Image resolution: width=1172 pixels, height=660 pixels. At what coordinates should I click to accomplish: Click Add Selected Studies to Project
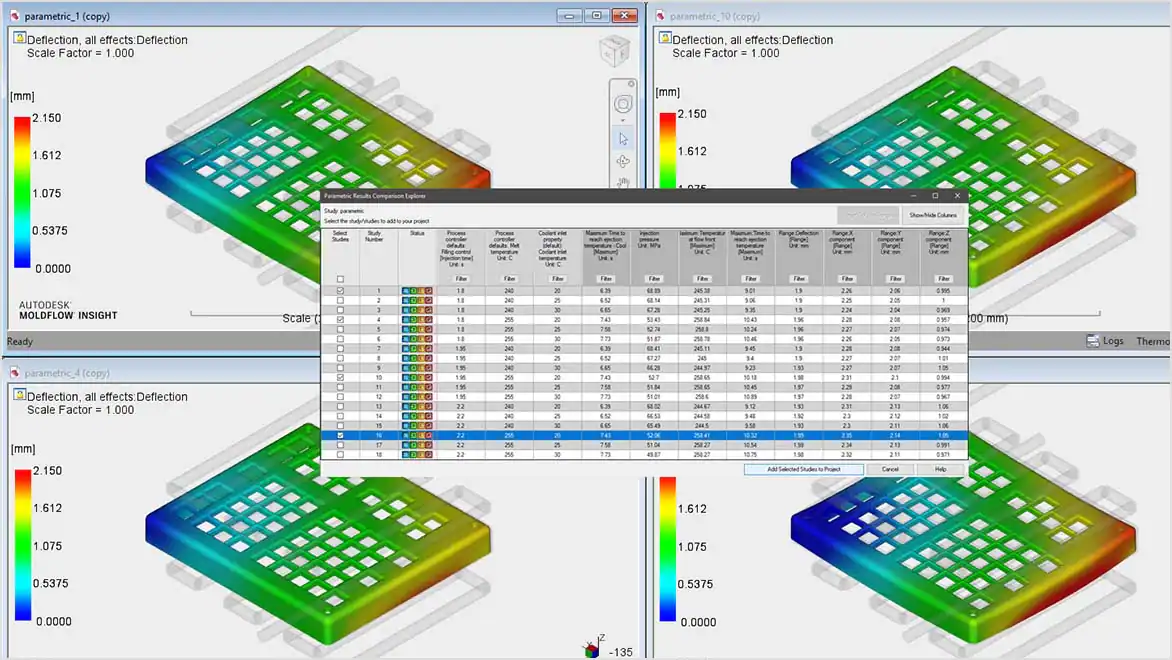coord(803,469)
